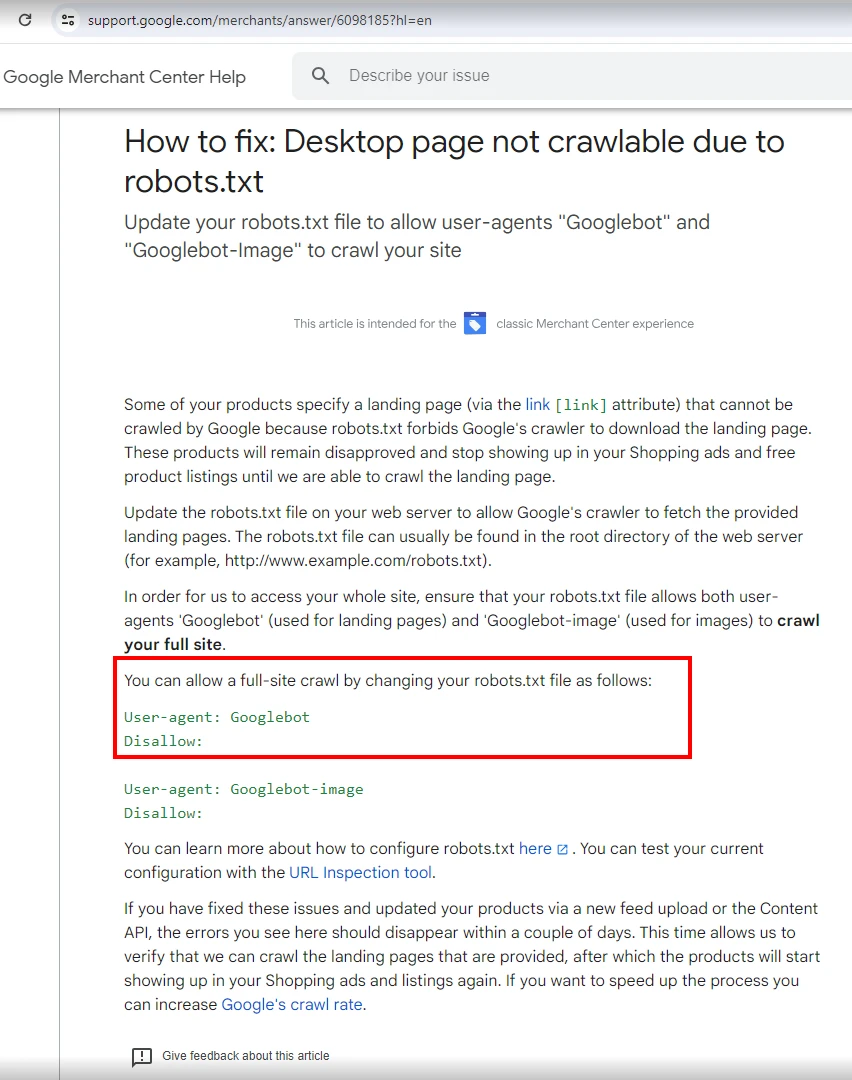
Task: Click inside the highlighted robots.txt box
Action: click(400, 708)
